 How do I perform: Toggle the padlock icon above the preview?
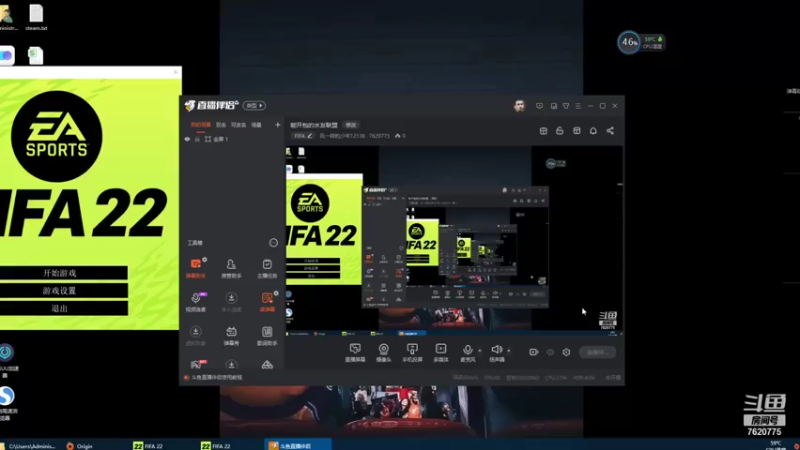pyautogui.click(x=560, y=131)
